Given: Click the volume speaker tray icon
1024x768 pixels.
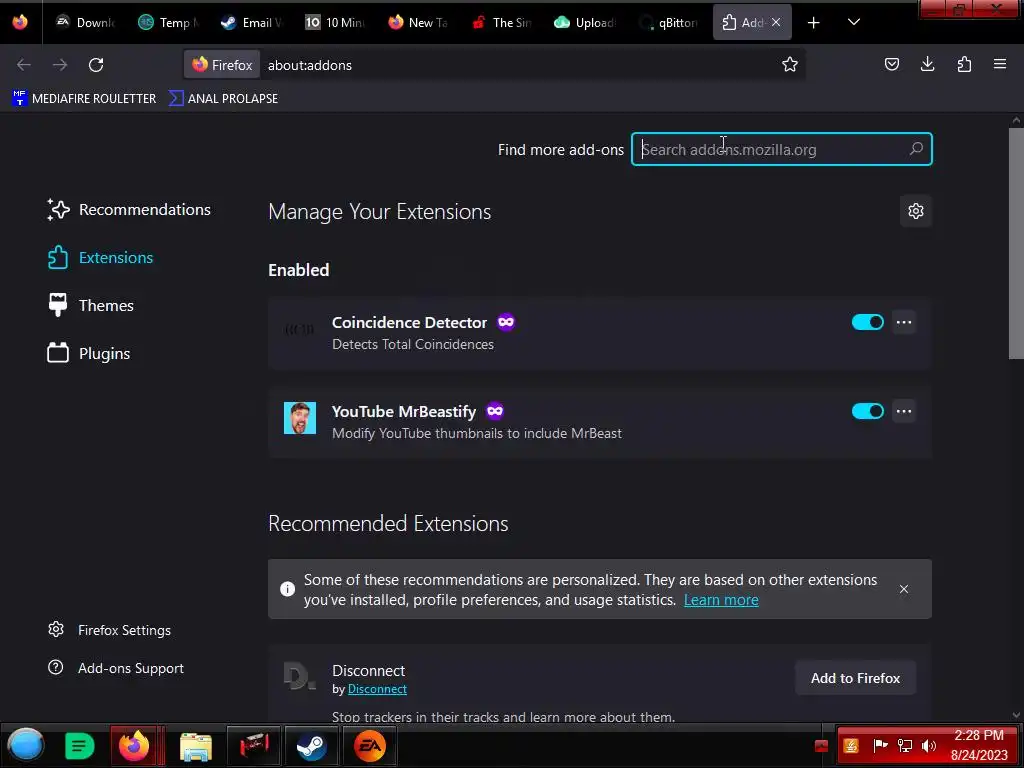Looking at the screenshot, I should pos(929,746).
